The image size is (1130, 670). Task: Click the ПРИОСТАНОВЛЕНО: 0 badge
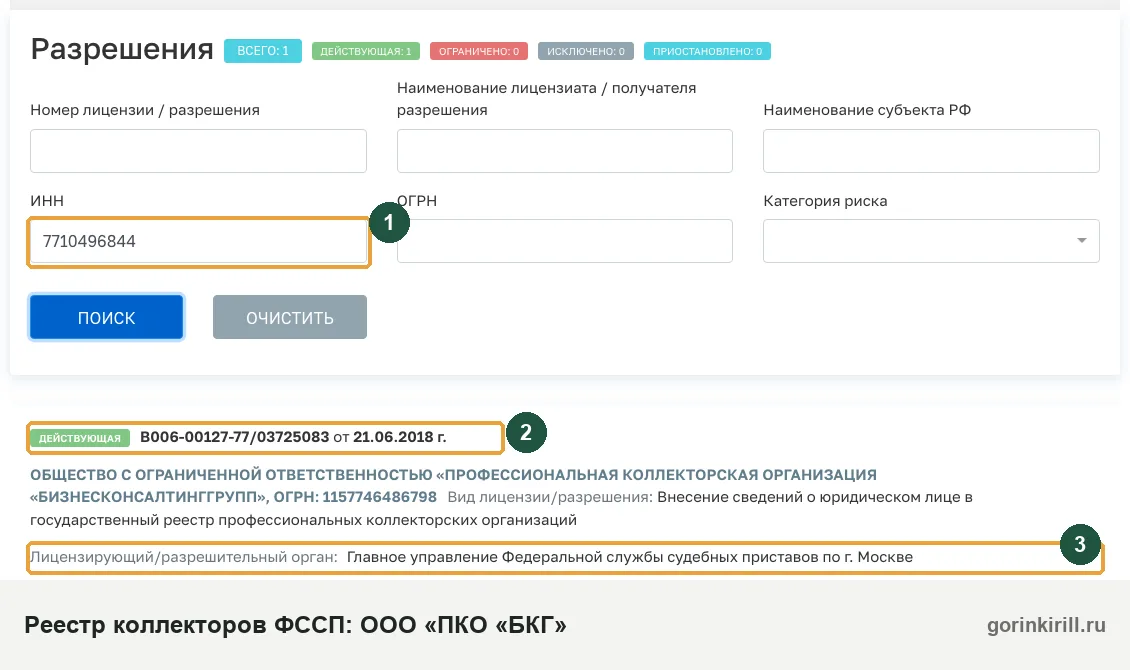(708, 51)
